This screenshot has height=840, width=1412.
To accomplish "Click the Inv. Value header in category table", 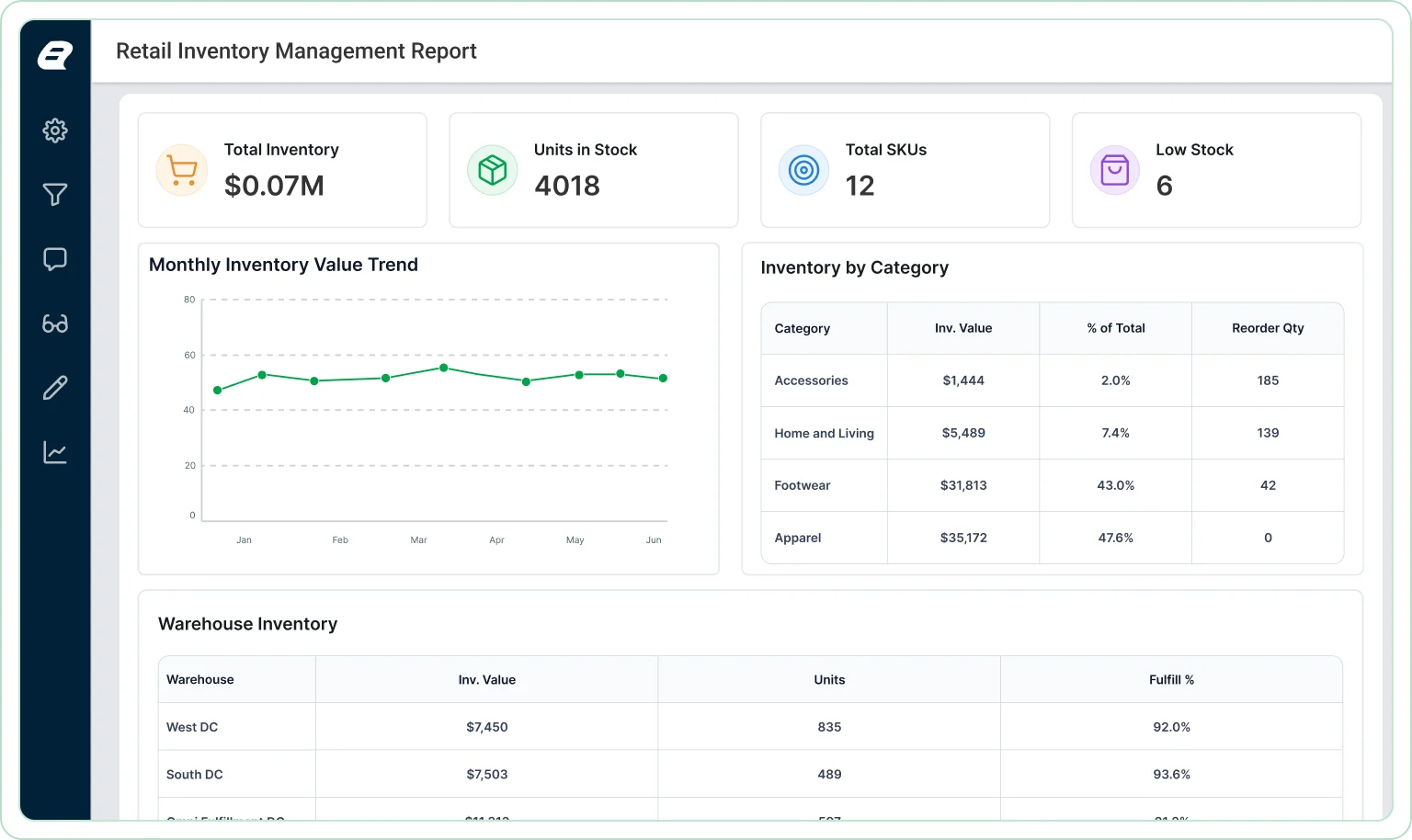I will point(963,328).
